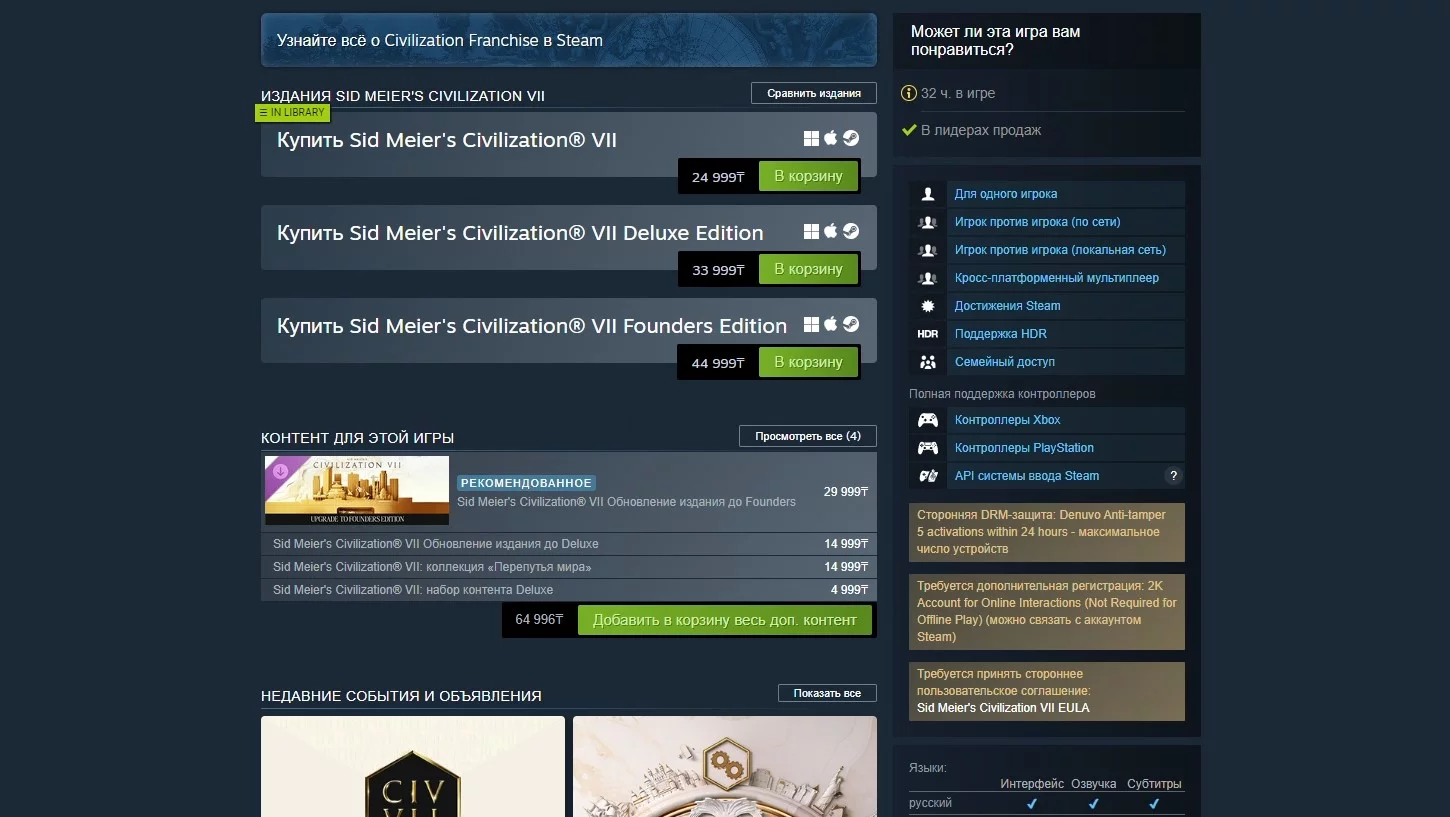The height and width of the screenshot is (817, 1450).
Task: Click the Xbox controller icon
Action: pos(928,420)
